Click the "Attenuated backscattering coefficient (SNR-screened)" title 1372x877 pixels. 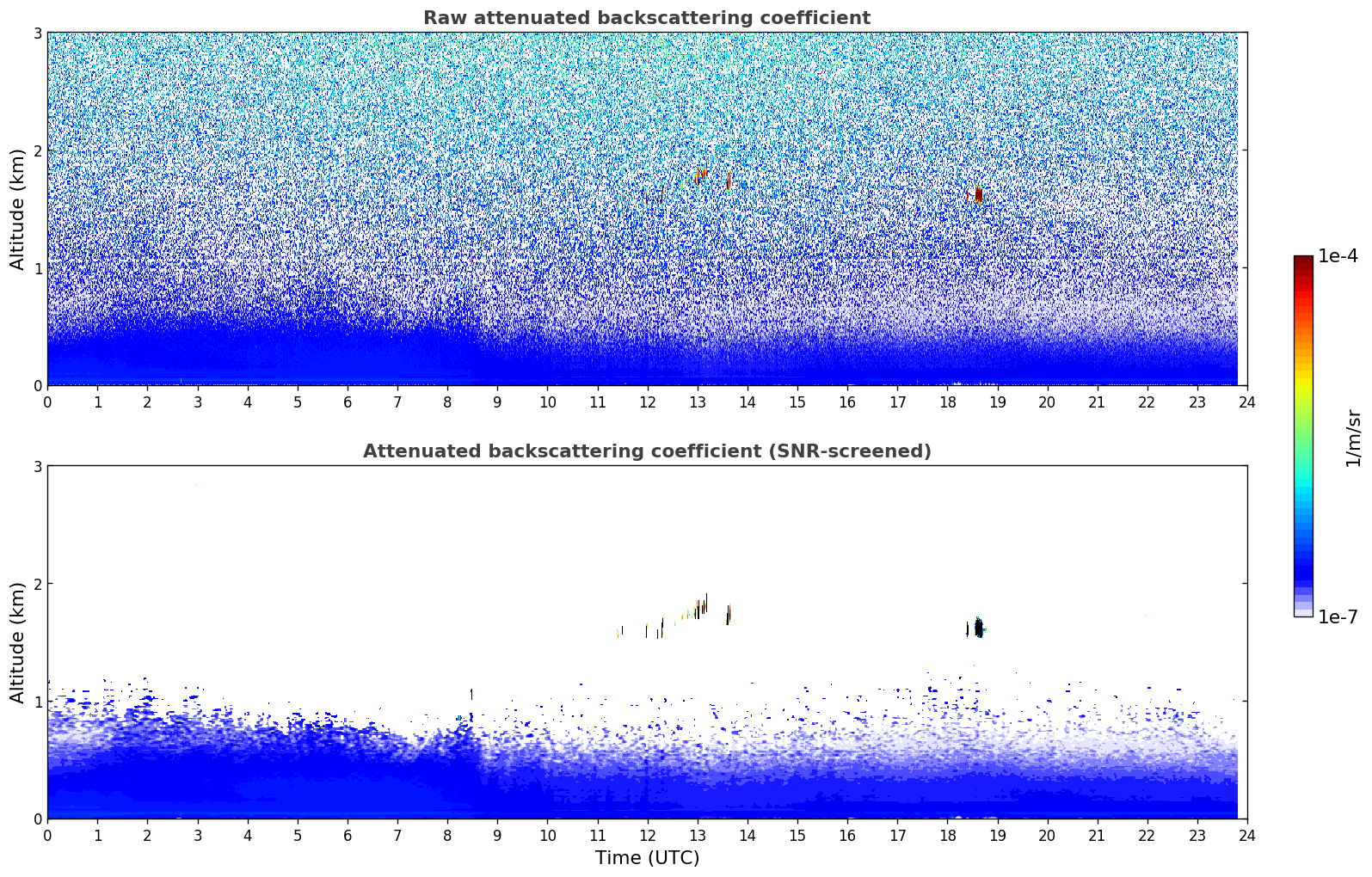[x=647, y=451]
